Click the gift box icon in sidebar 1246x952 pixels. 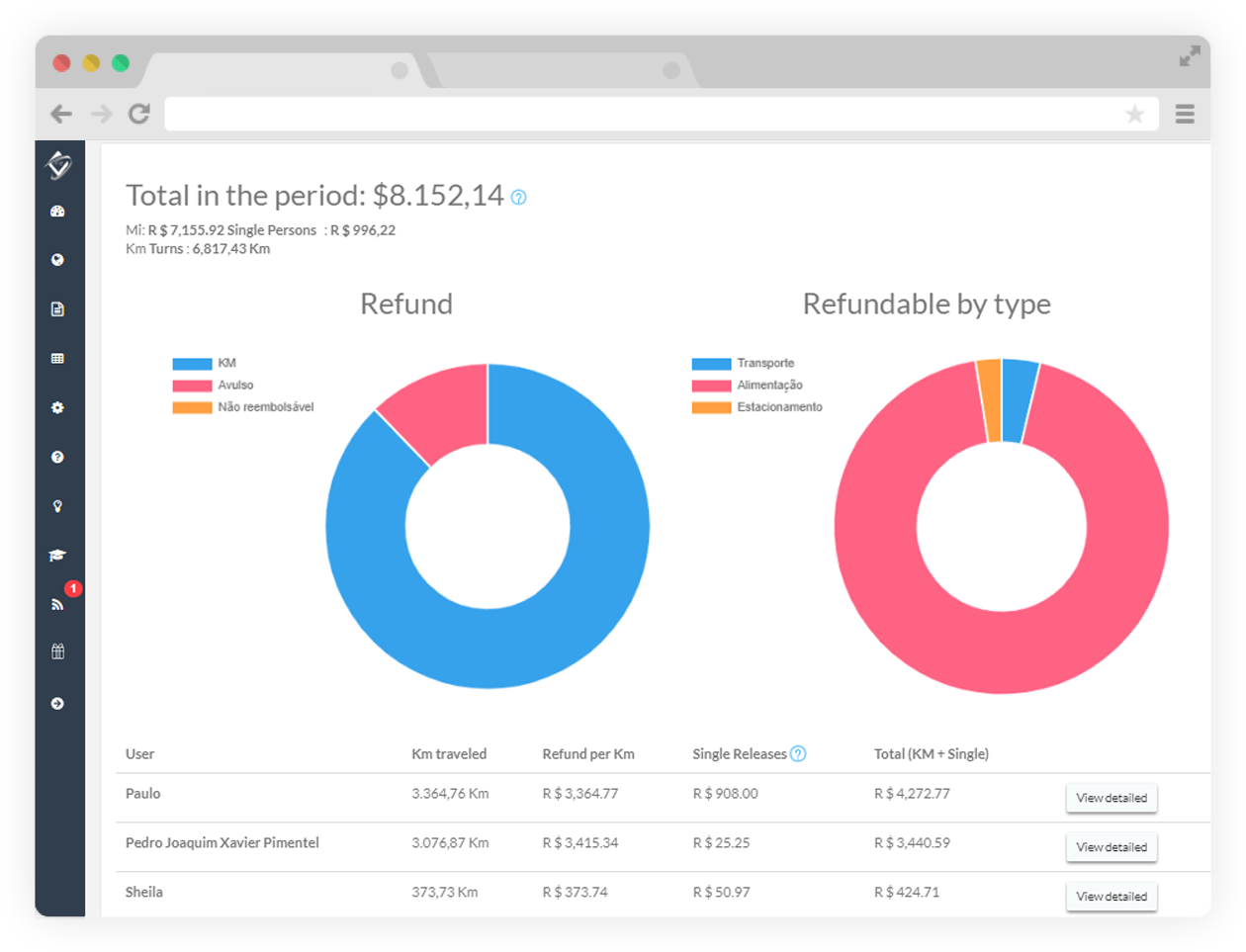pyautogui.click(x=57, y=651)
